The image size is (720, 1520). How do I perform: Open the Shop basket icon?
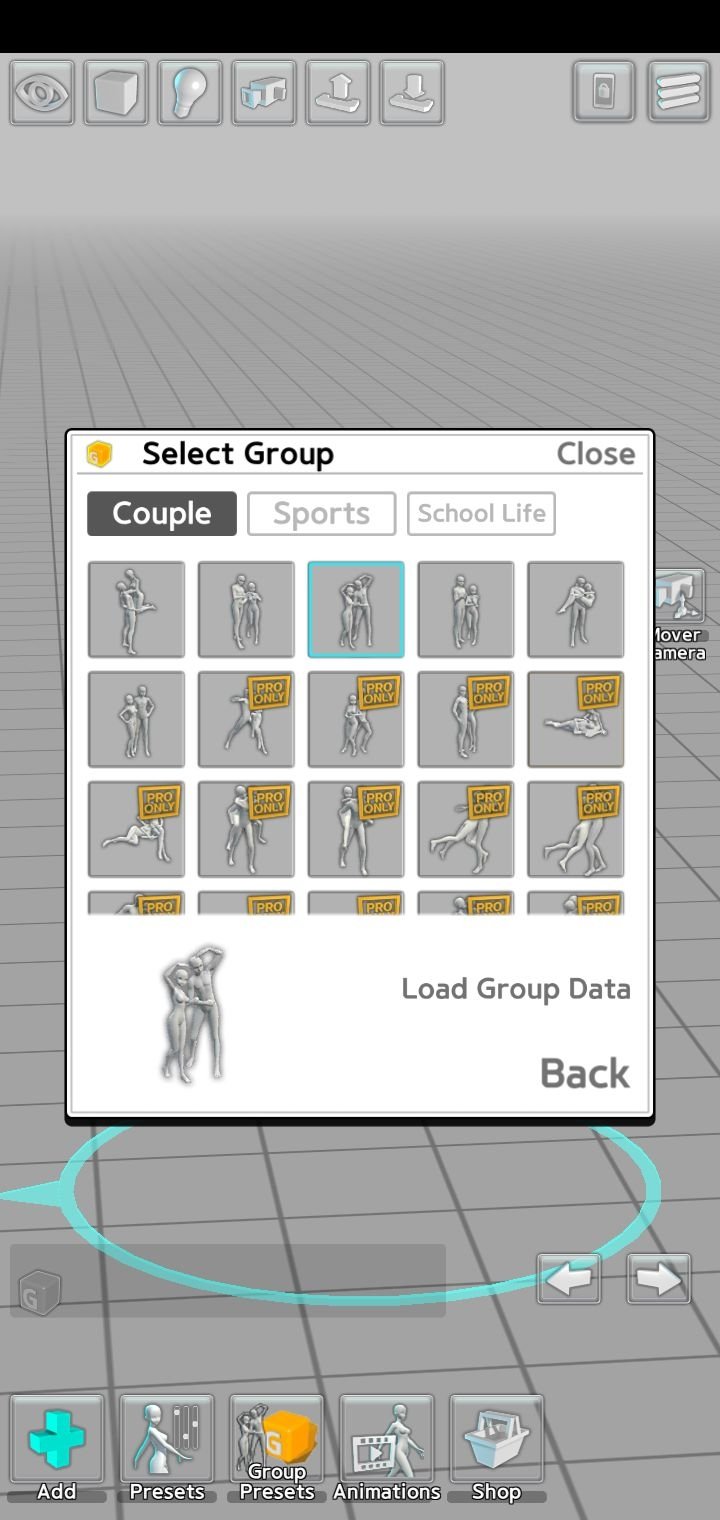(x=497, y=1448)
